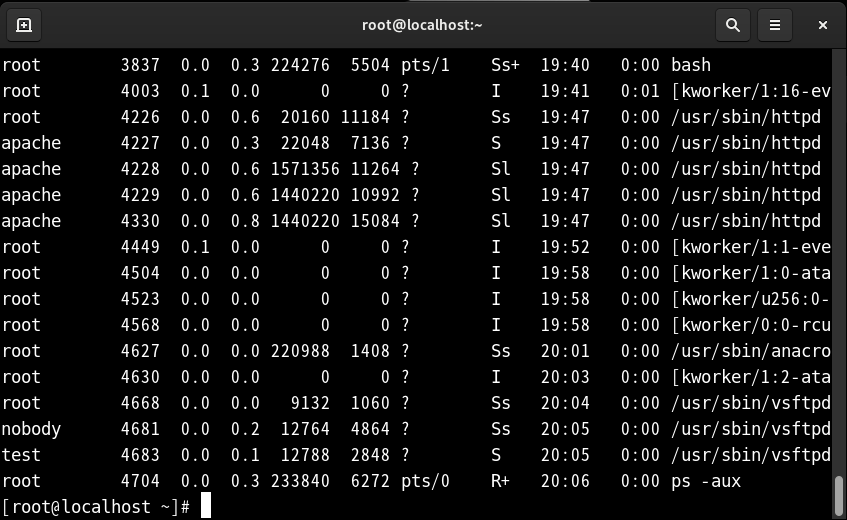This screenshot has height=520, width=847.
Task: Open the terminal search tool
Action: click(x=732, y=25)
